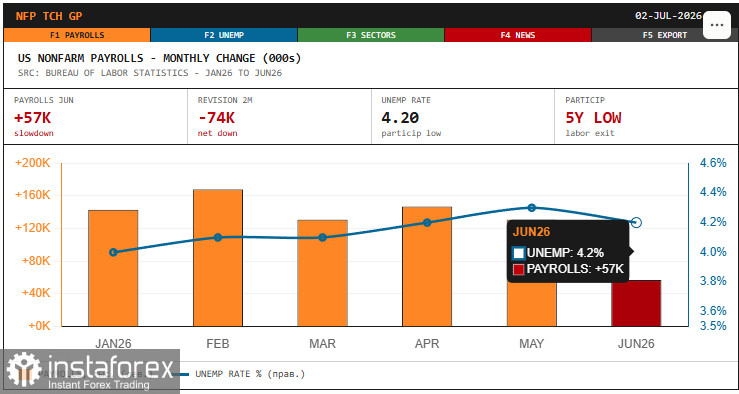Click the JAN26 orange bar
Image resolution: width=739 pixels, height=394 pixels.
point(113,268)
